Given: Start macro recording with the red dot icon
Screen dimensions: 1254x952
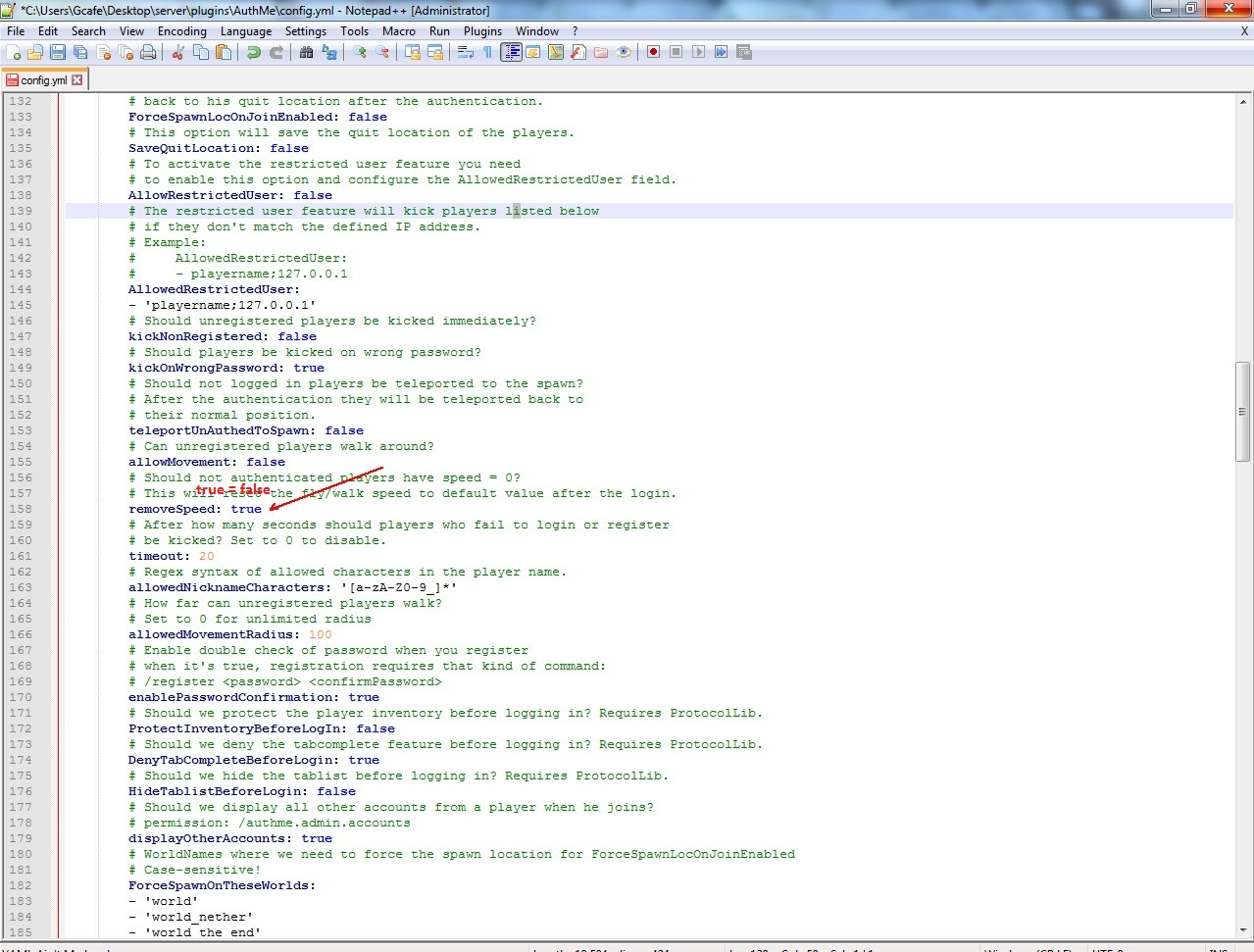Looking at the screenshot, I should click(653, 52).
